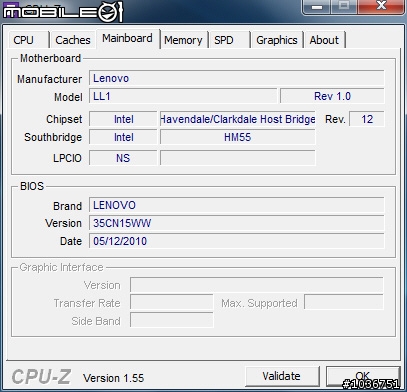407x392 pixels.
Task: Click BIOS Version field 35CN15WW
Action: pyautogui.click(x=237, y=223)
